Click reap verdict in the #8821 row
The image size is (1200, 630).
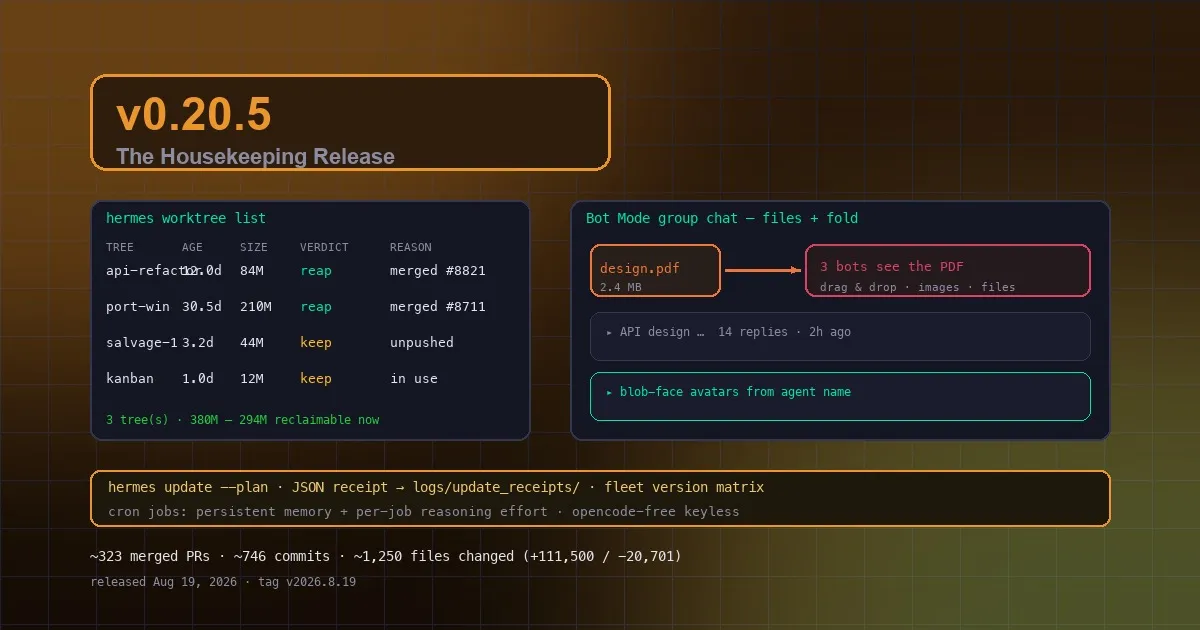(316, 271)
